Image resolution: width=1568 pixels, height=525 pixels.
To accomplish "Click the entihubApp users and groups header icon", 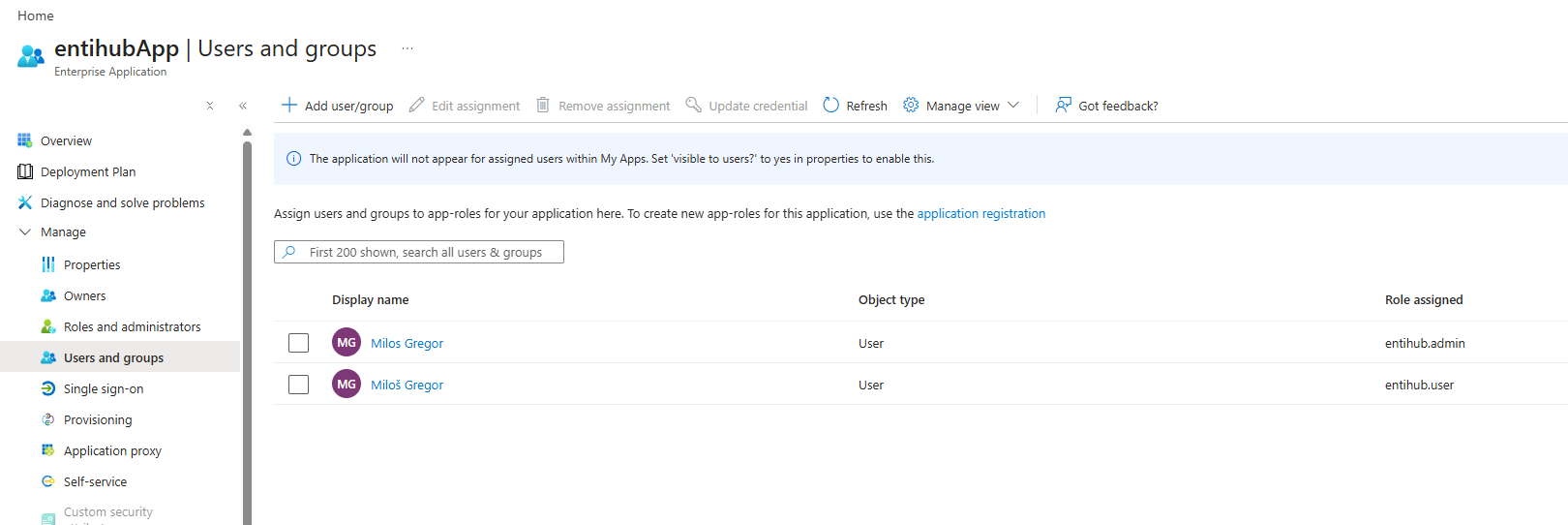I will click(x=31, y=56).
